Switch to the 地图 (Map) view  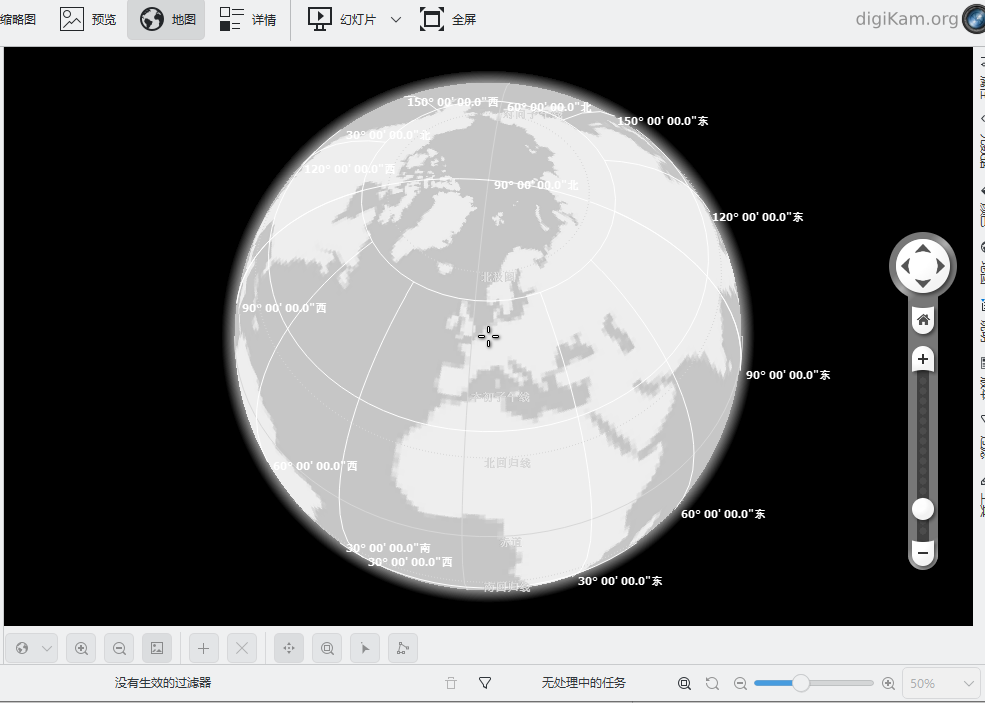tap(166, 19)
